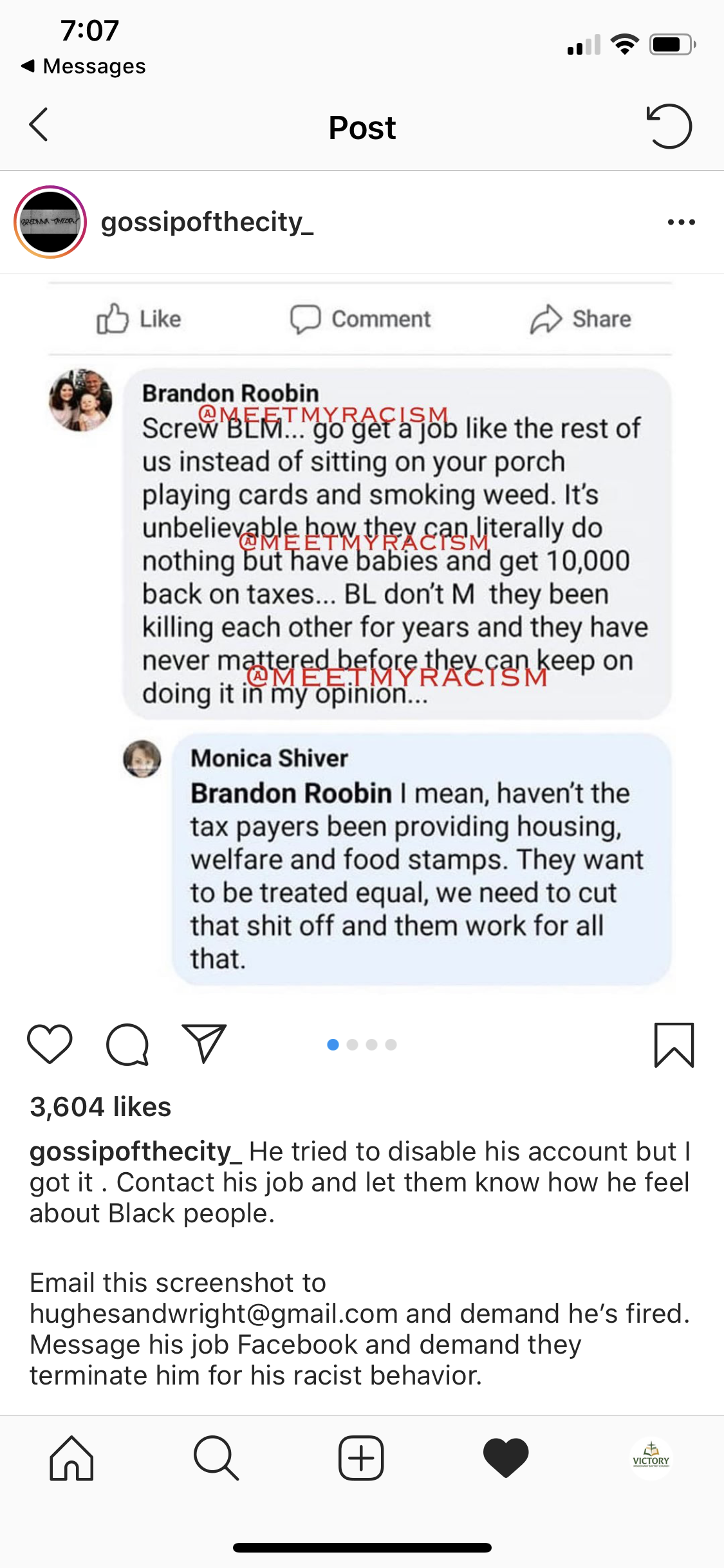
Task: Tap the back chevron beside Post
Action: pos(39,125)
